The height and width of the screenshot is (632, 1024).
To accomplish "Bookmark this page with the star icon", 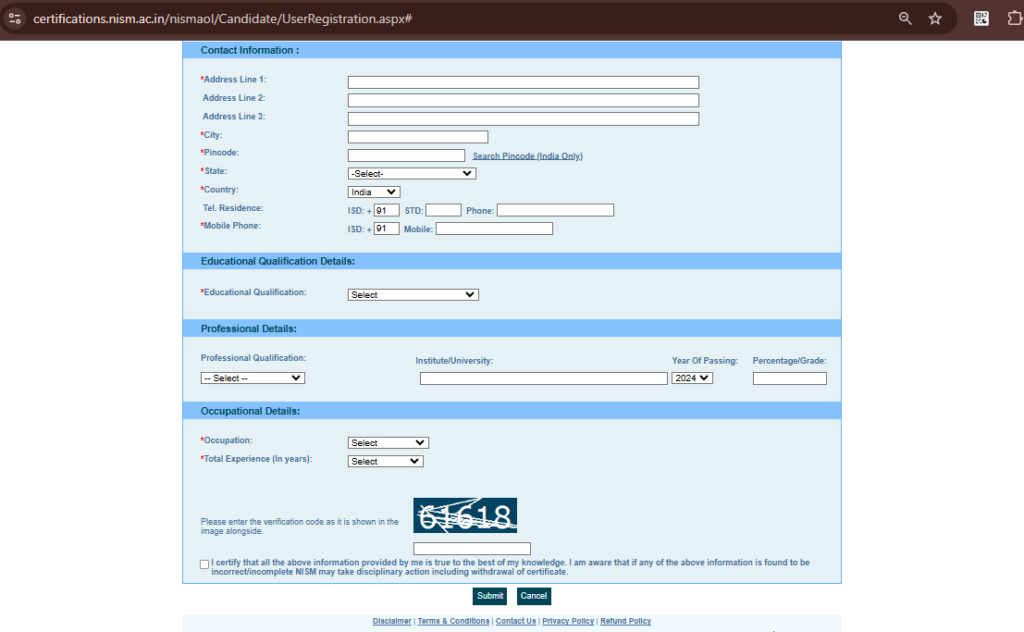I will [x=935, y=18].
